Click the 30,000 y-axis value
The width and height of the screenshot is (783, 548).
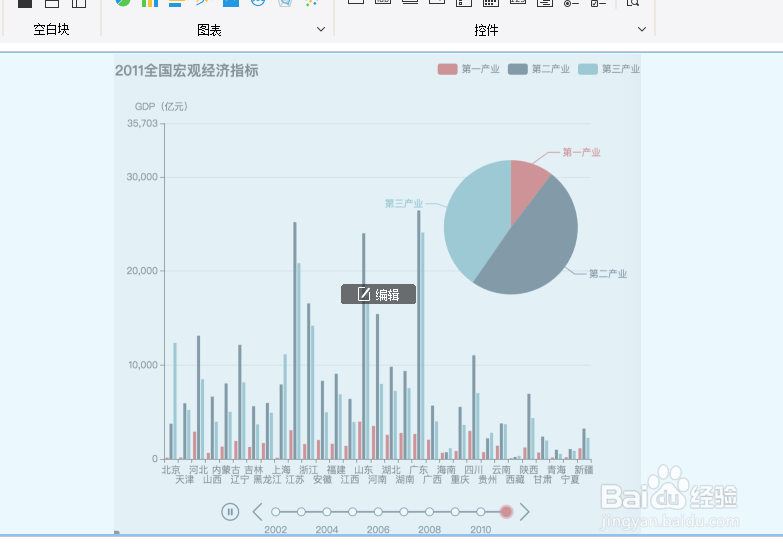click(142, 177)
